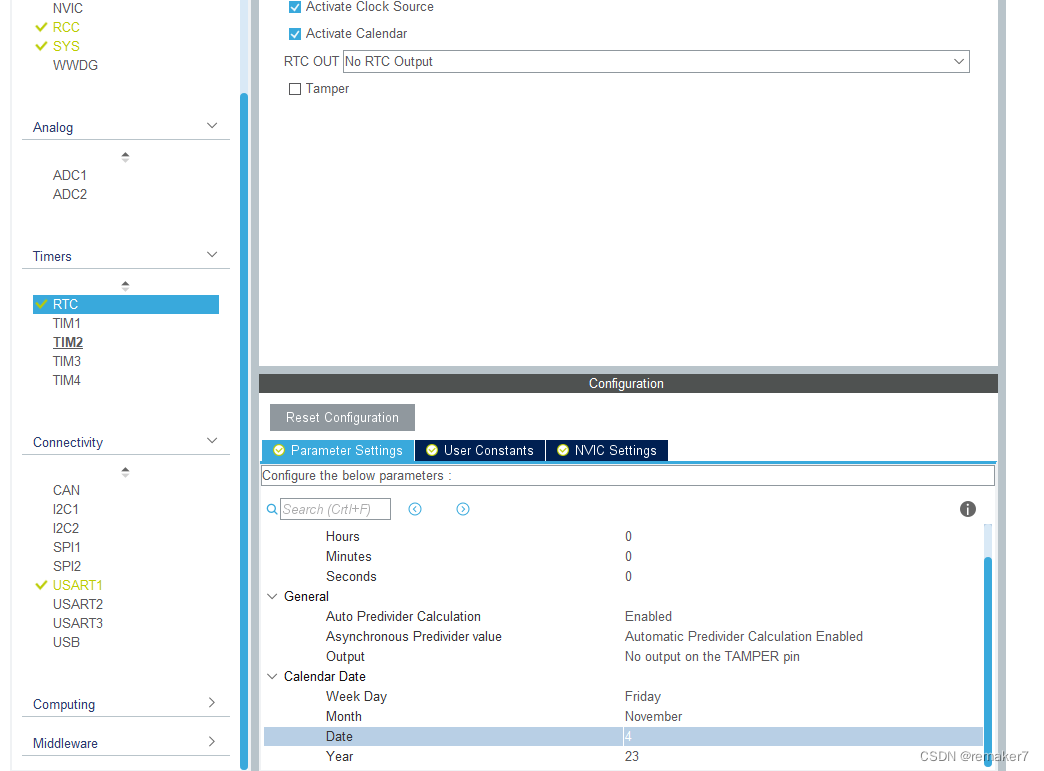
Task: Go to next search result arrow
Action: 463,509
